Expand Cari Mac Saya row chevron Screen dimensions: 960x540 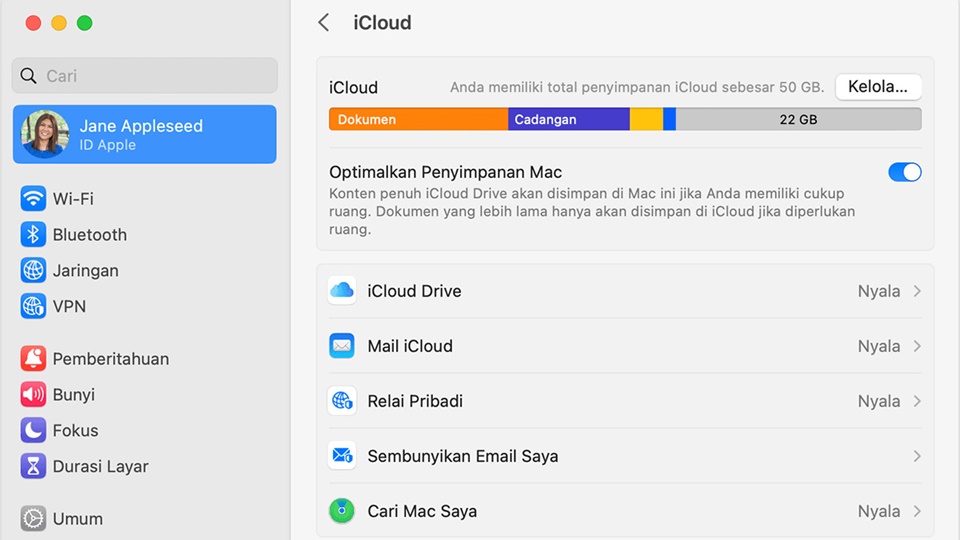tap(917, 511)
